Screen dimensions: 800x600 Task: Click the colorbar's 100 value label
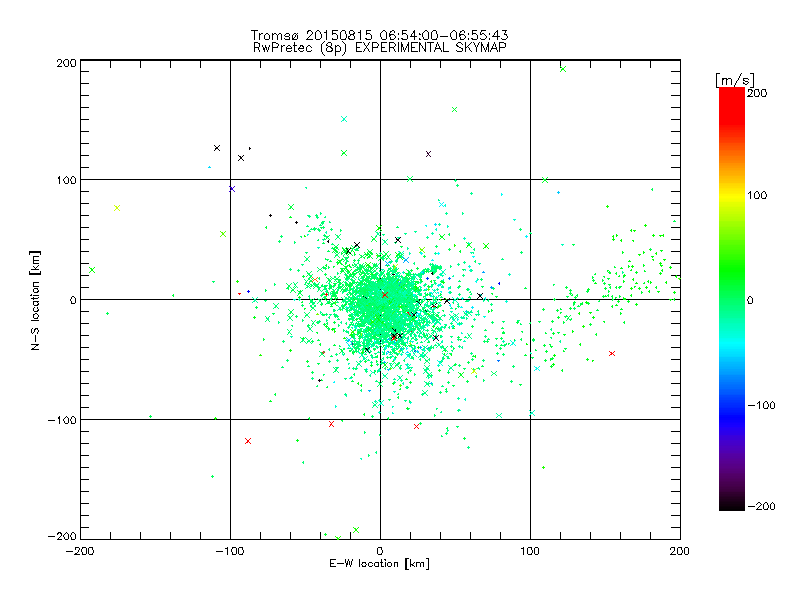click(757, 195)
